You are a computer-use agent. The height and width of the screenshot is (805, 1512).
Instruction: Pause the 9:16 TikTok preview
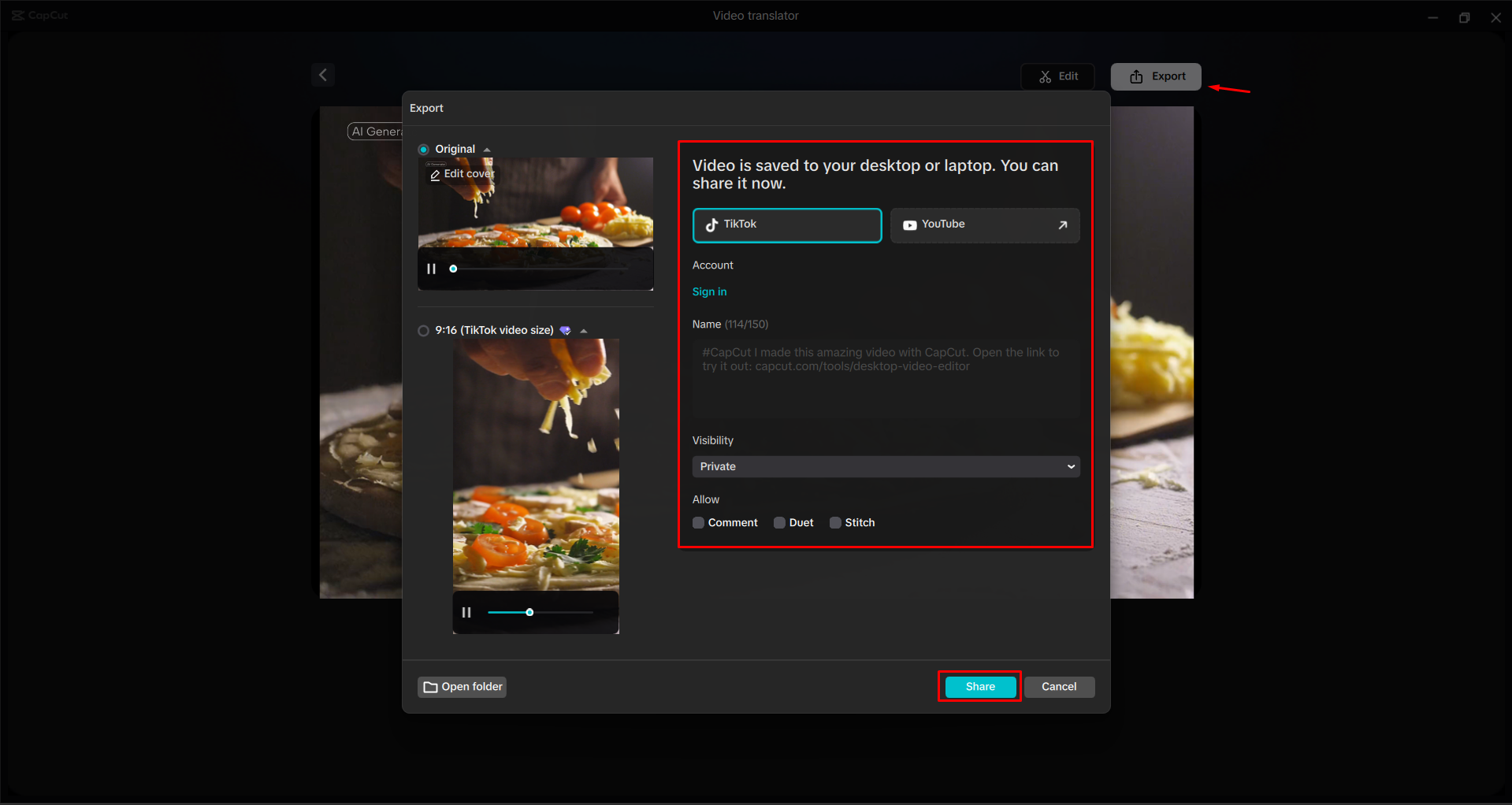pyautogui.click(x=466, y=612)
